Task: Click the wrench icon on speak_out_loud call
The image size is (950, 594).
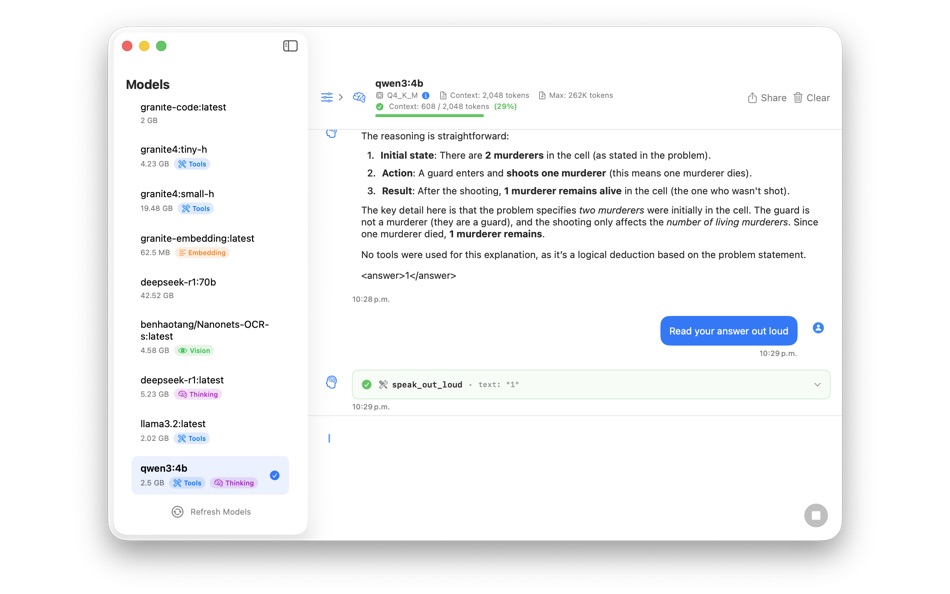Action: tap(384, 384)
